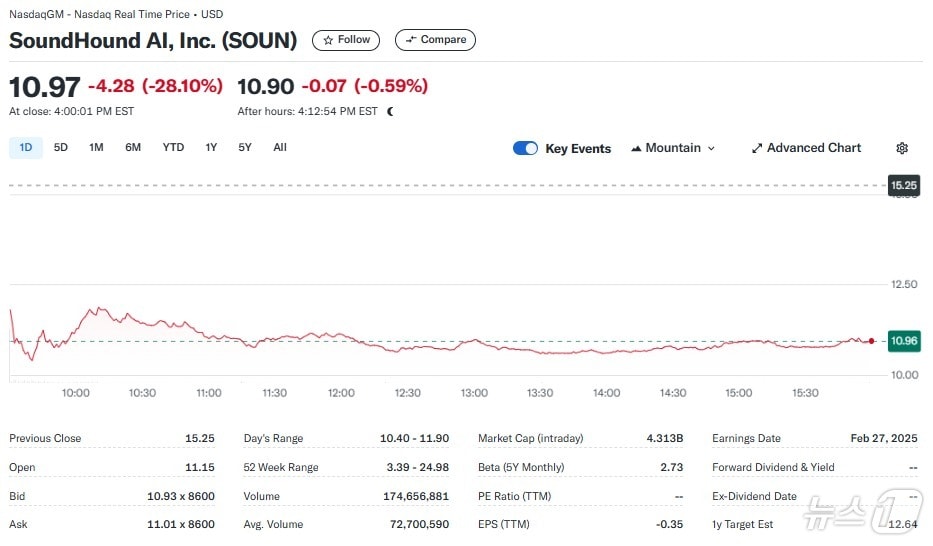933x546 pixels.
Task: Click the 52 Week Range value 3.39 - 24.98
Action: click(x=418, y=467)
